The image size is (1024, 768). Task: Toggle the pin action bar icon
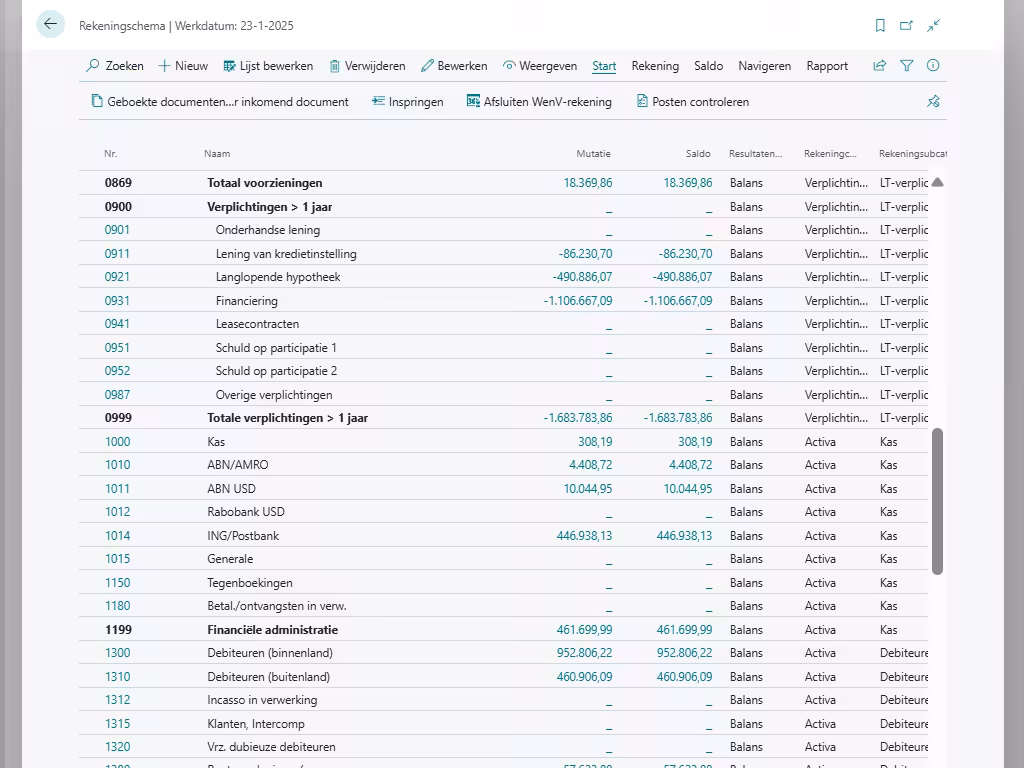(933, 101)
